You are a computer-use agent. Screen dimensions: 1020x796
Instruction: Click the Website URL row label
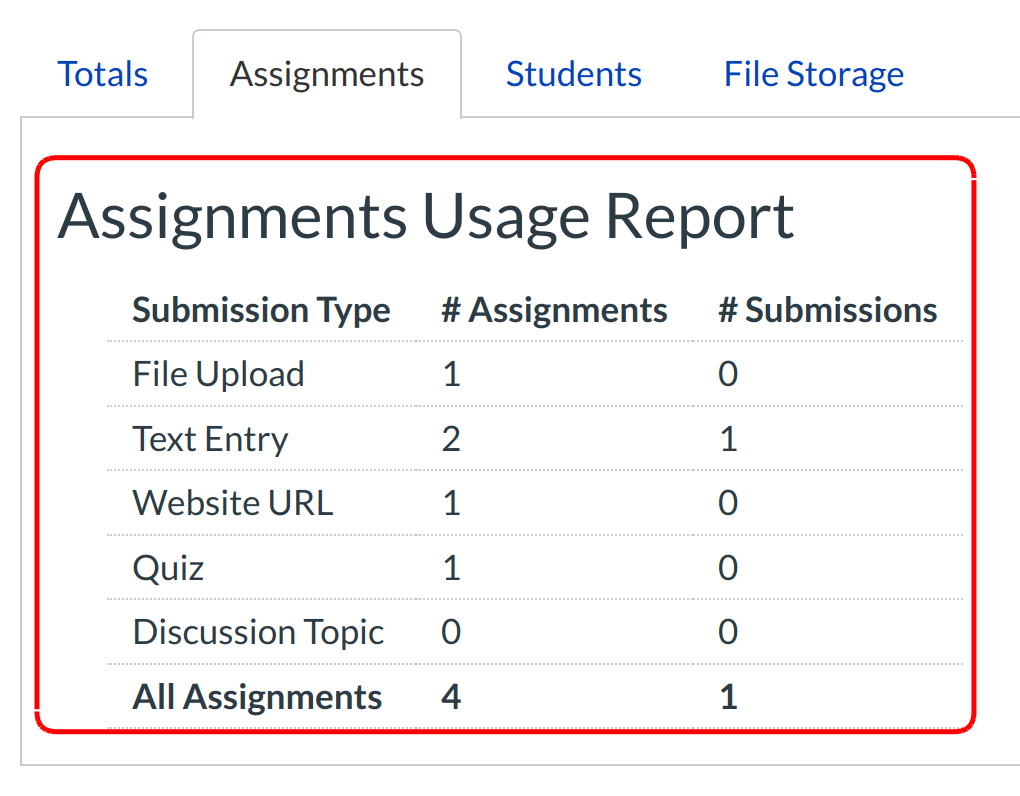[x=232, y=502]
